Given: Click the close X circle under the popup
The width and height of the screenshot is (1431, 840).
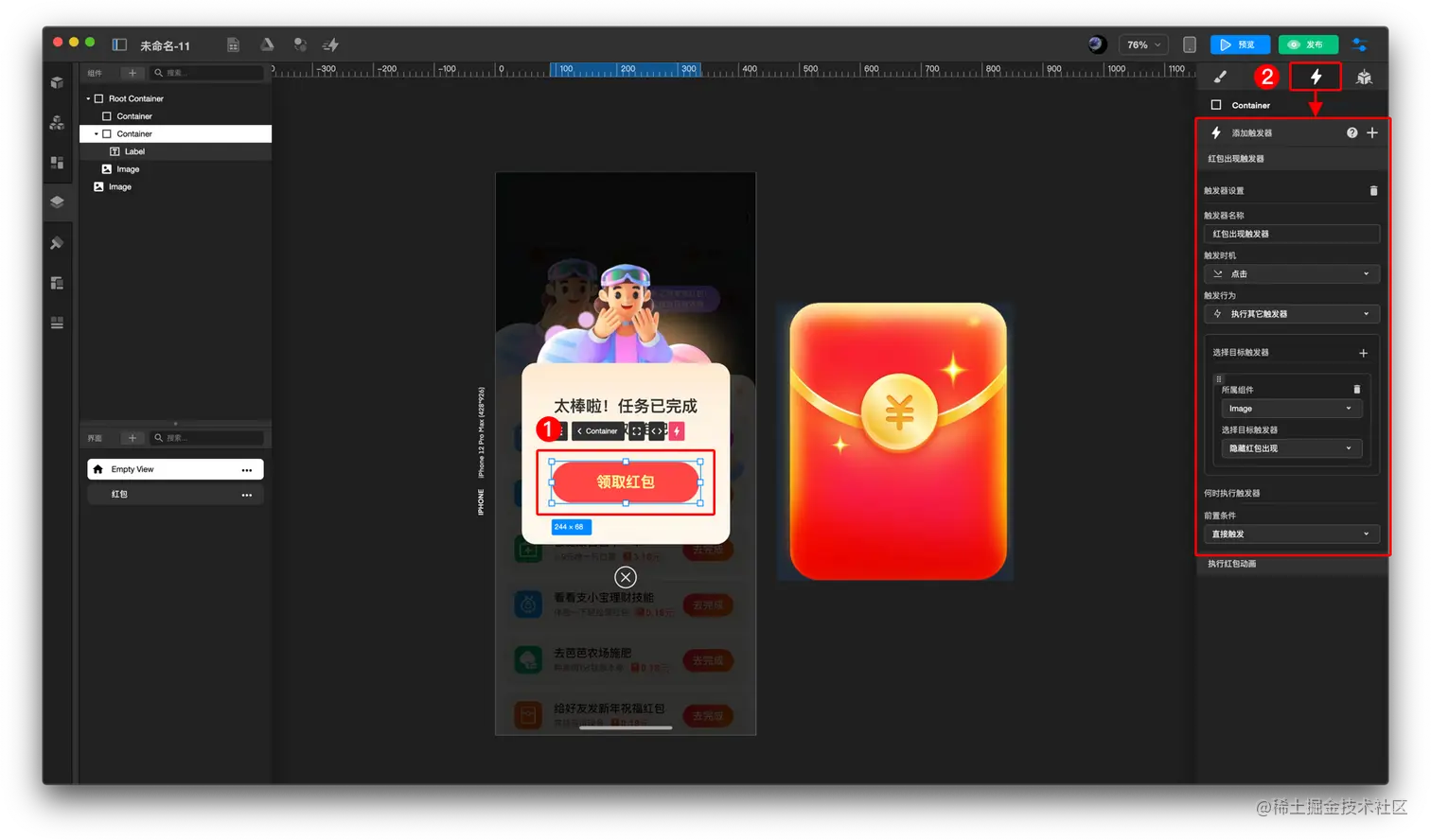Looking at the screenshot, I should [x=626, y=577].
